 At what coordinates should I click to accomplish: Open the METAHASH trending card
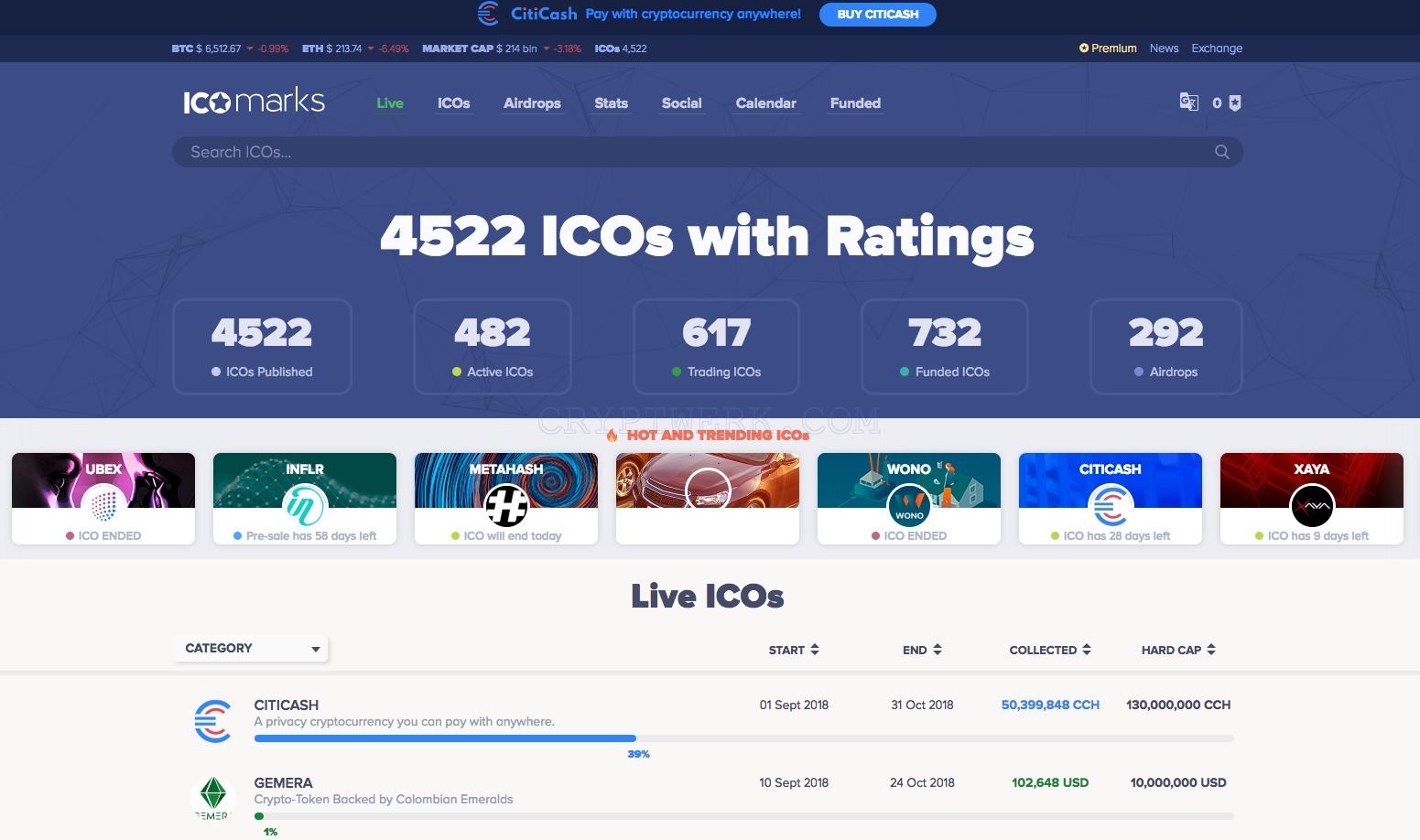pyautogui.click(x=506, y=499)
